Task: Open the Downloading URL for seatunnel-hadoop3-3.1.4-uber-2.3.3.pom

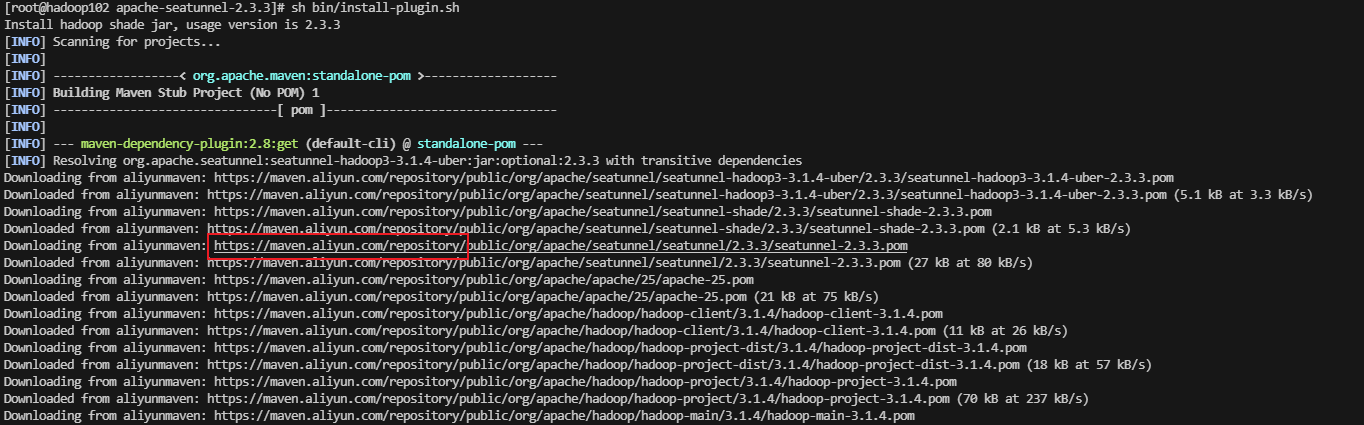Action: pyautogui.click(x=694, y=177)
